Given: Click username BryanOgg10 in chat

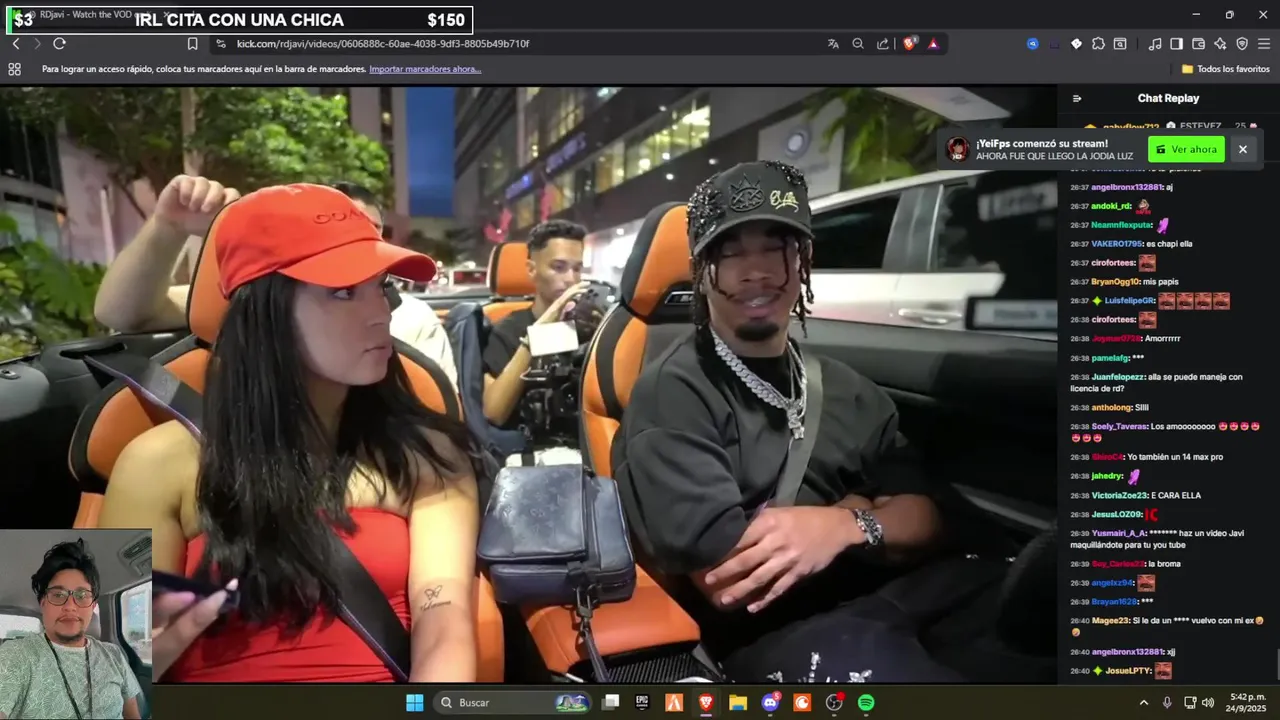Looking at the screenshot, I should click(x=1115, y=282).
